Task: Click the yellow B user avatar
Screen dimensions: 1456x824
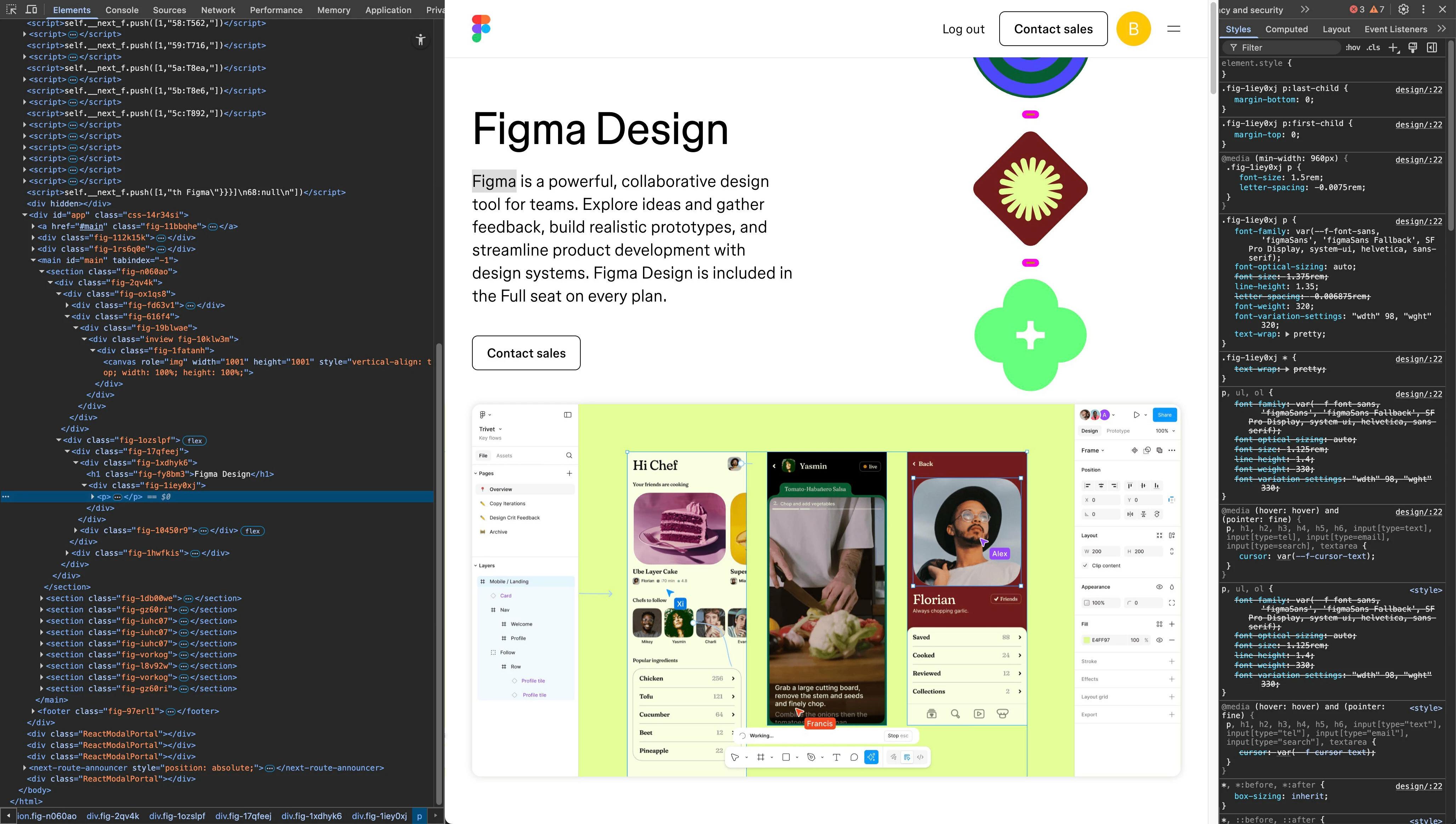Action: [x=1133, y=29]
